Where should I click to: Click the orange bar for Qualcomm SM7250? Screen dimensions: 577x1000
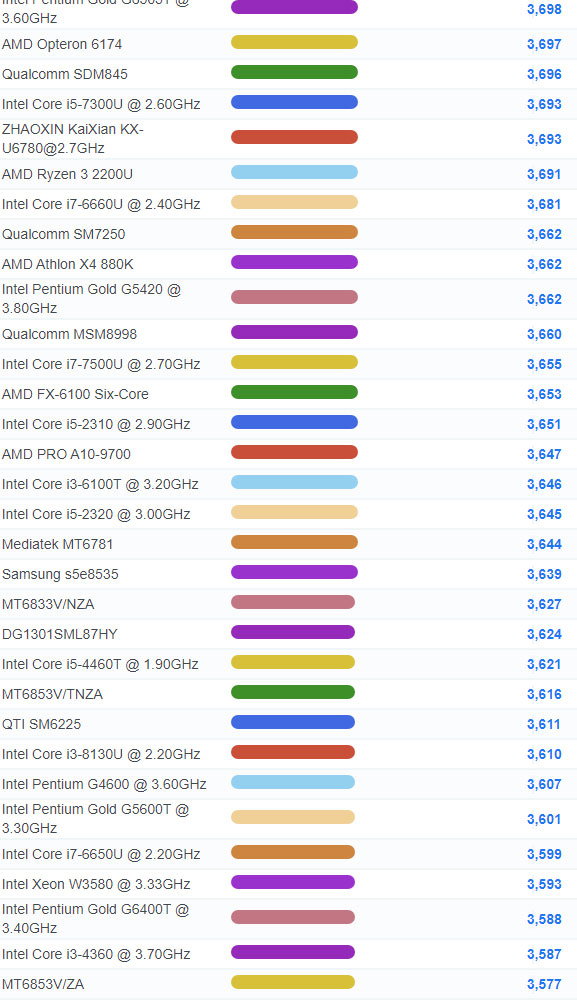[294, 232]
